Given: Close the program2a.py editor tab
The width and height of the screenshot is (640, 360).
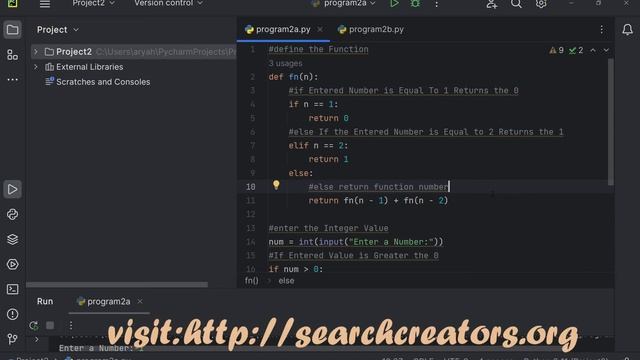Looking at the screenshot, I should (x=320, y=29).
